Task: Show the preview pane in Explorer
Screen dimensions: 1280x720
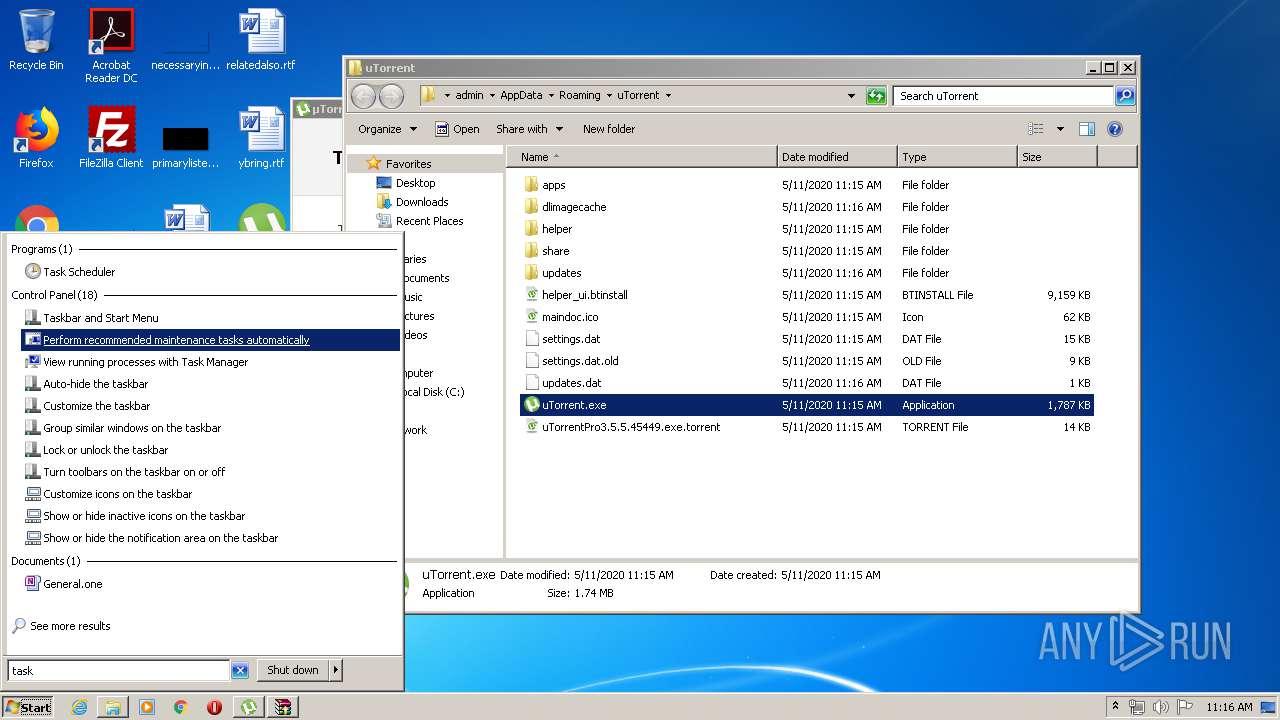Action: pos(1087,129)
